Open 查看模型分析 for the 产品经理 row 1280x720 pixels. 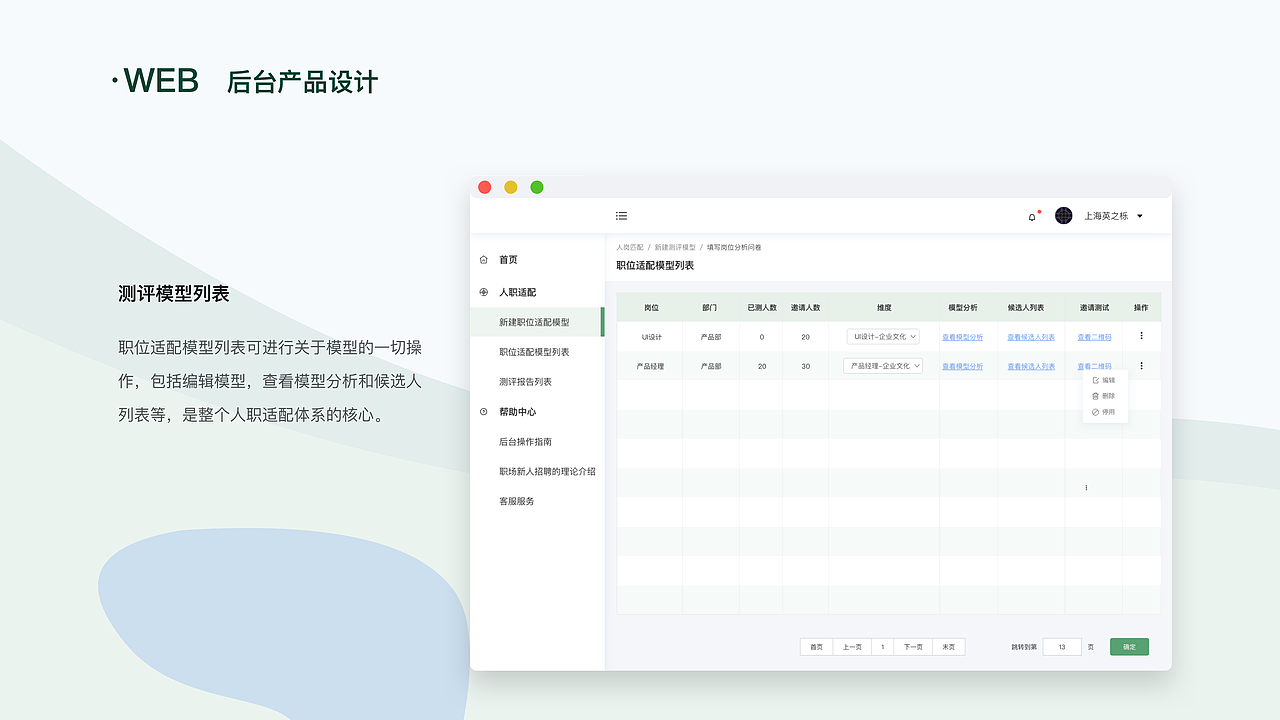click(x=962, y=367)
